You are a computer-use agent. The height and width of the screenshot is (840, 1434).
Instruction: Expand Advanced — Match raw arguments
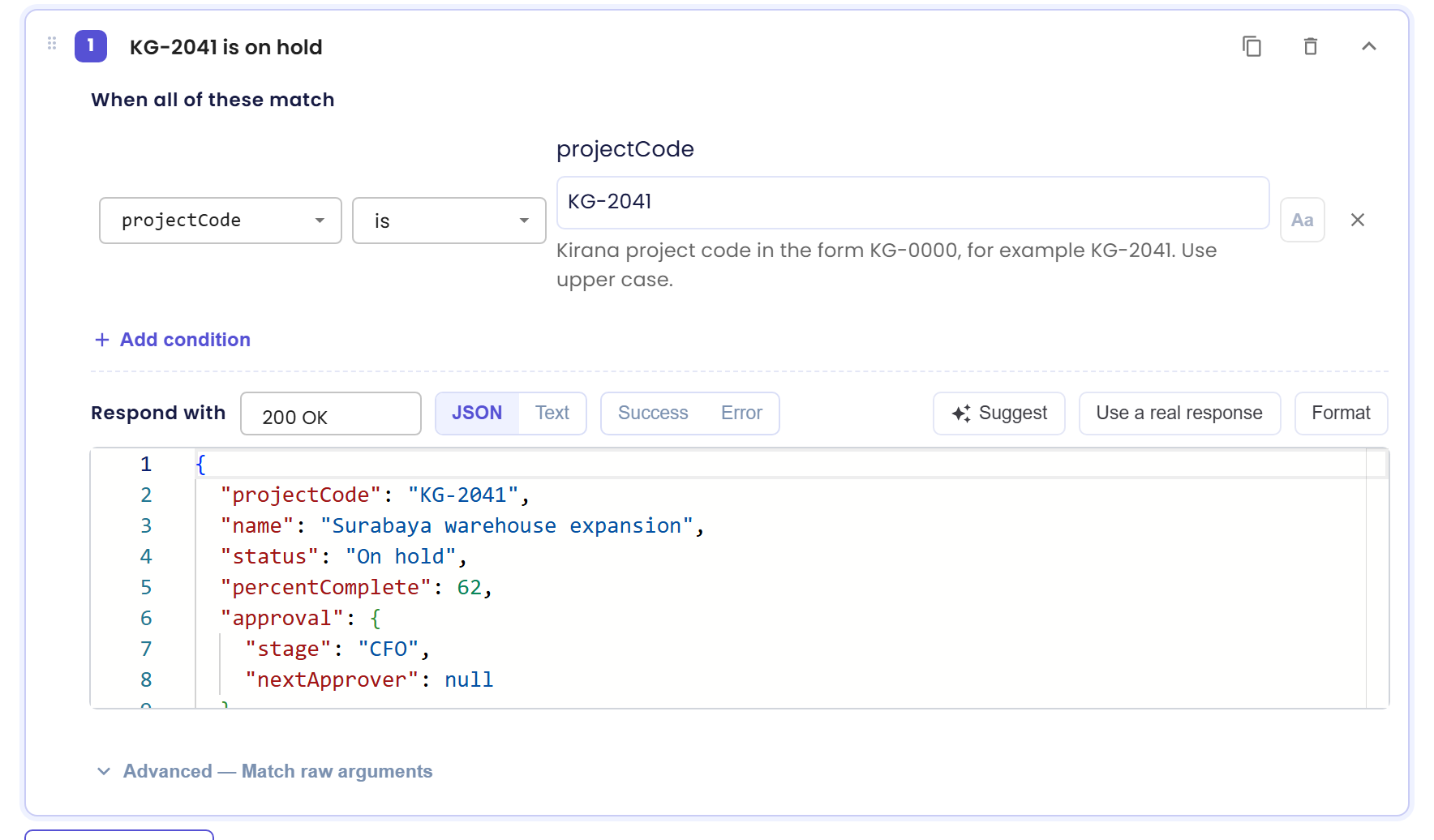(x=264, y=771)
